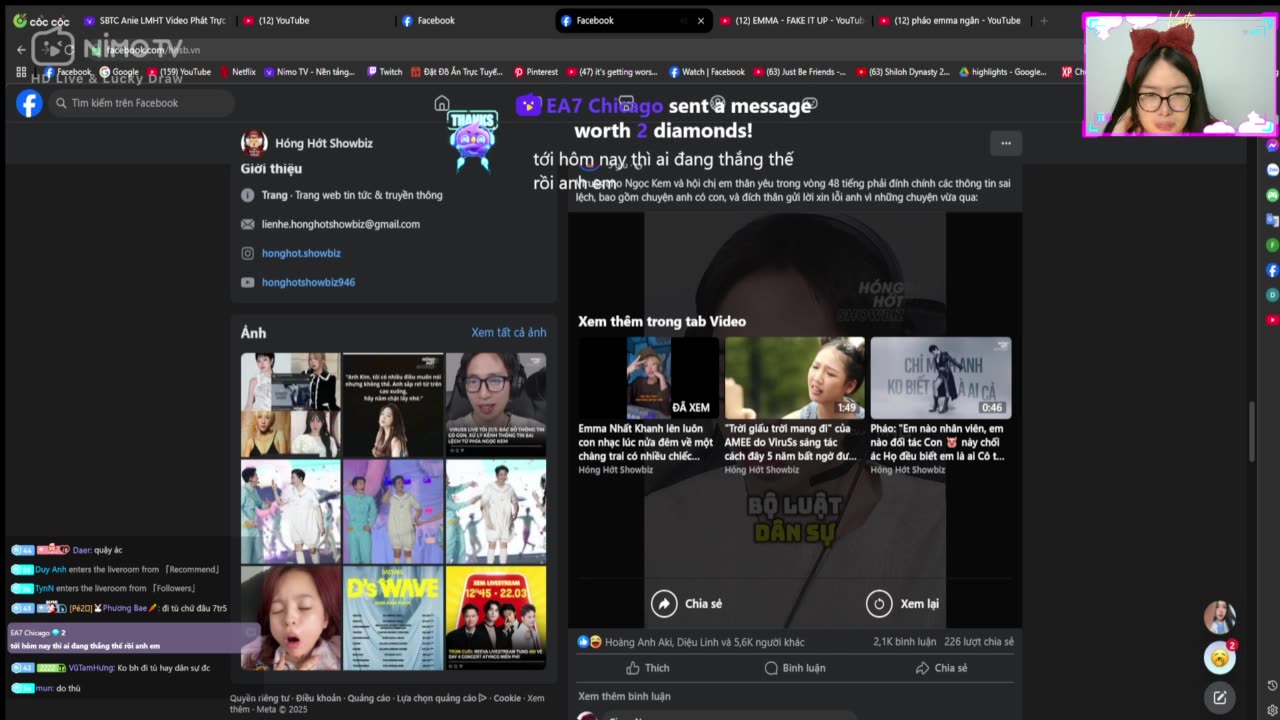Viewport: 1280px width, 720px height.
Task: Click Xem tất cả ảnh link
Action: 509,332
